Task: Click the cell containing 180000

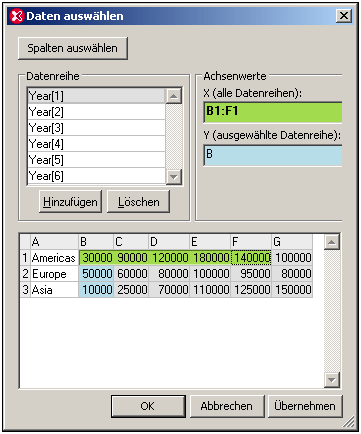Action: point(210,258)
